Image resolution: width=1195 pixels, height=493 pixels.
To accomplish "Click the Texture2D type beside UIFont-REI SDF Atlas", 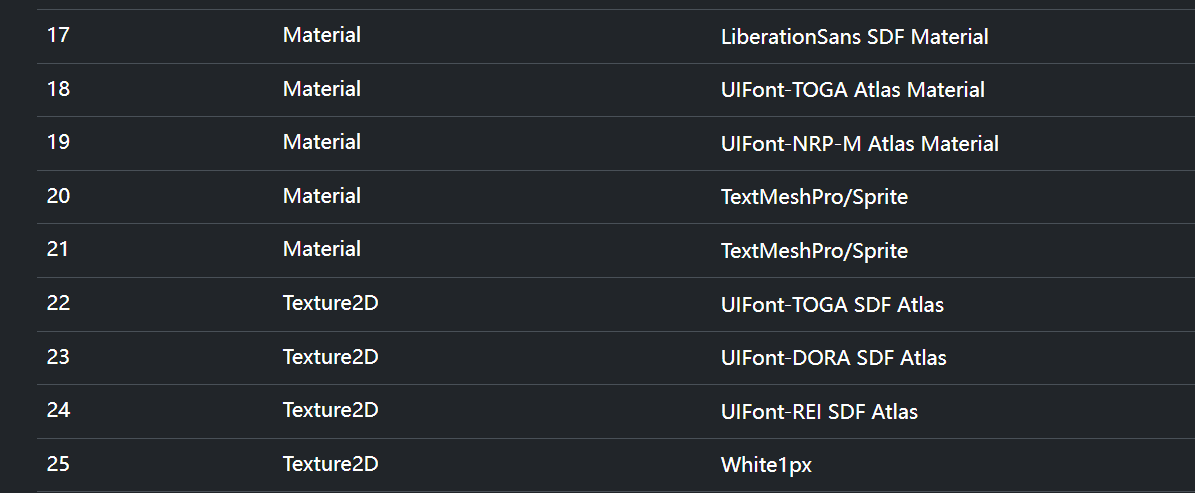I will click(x=330, y=409).
